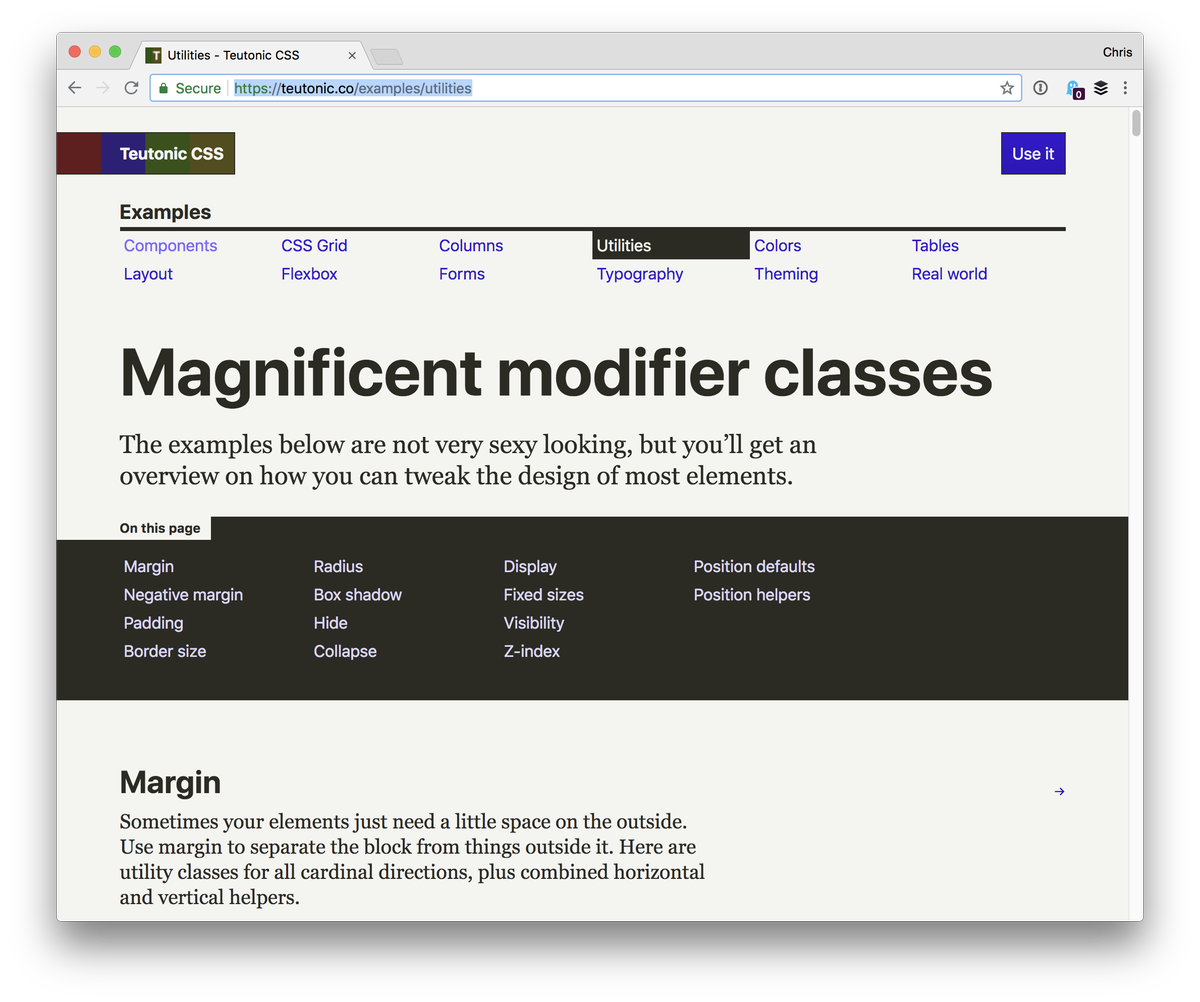Screen dimensions: 1200x1002
Task: Select the Typography menu entry
Action: tap(640, 273)
